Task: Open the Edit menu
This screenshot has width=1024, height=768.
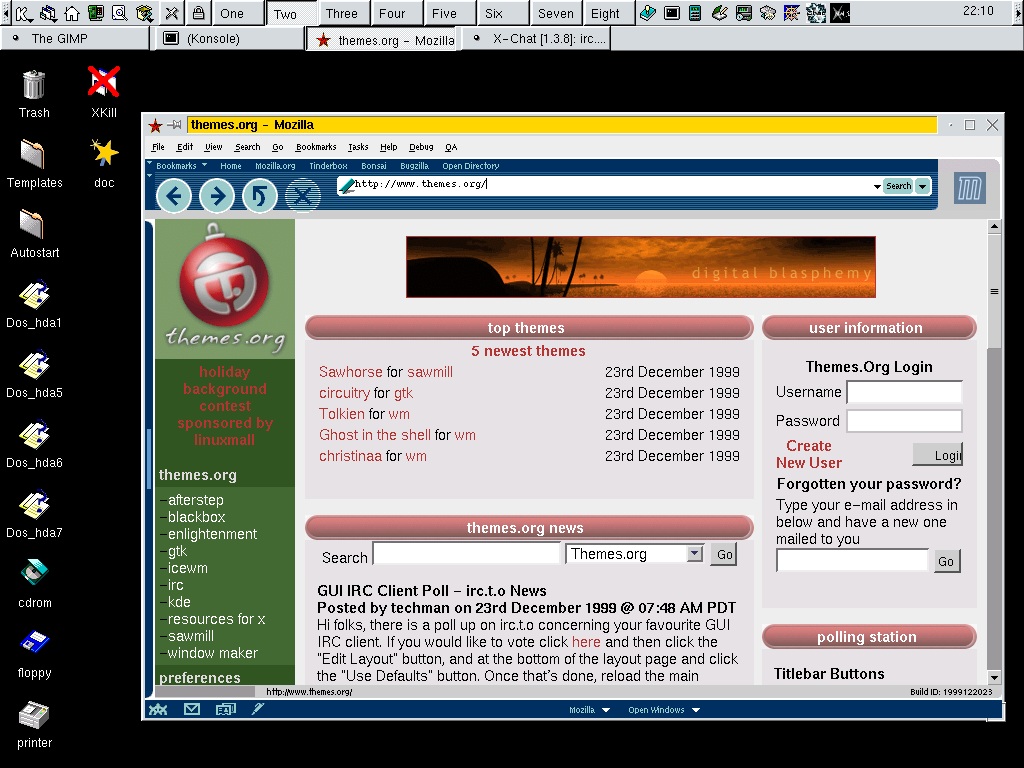Action: (x=185, y=147)
